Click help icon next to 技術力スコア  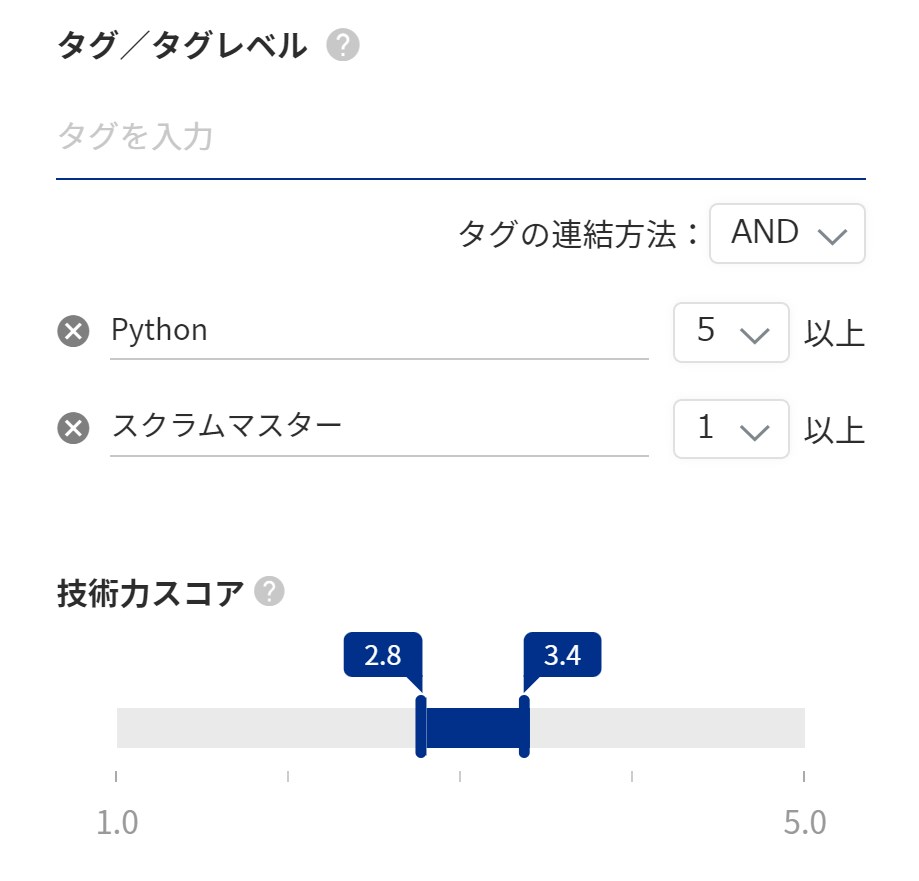coord(269,591)
